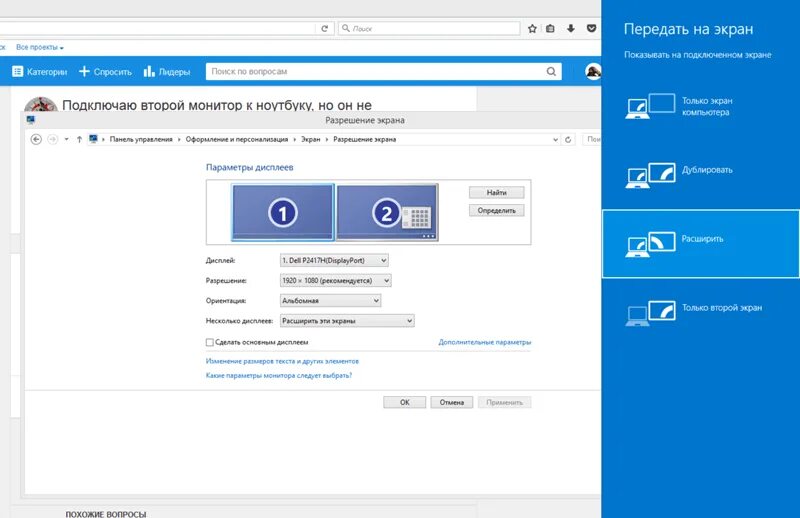Expand the 'Разрешение' 1920 × 1080 dropdown
Screen dimensions: 800x518
coord(335,281)
